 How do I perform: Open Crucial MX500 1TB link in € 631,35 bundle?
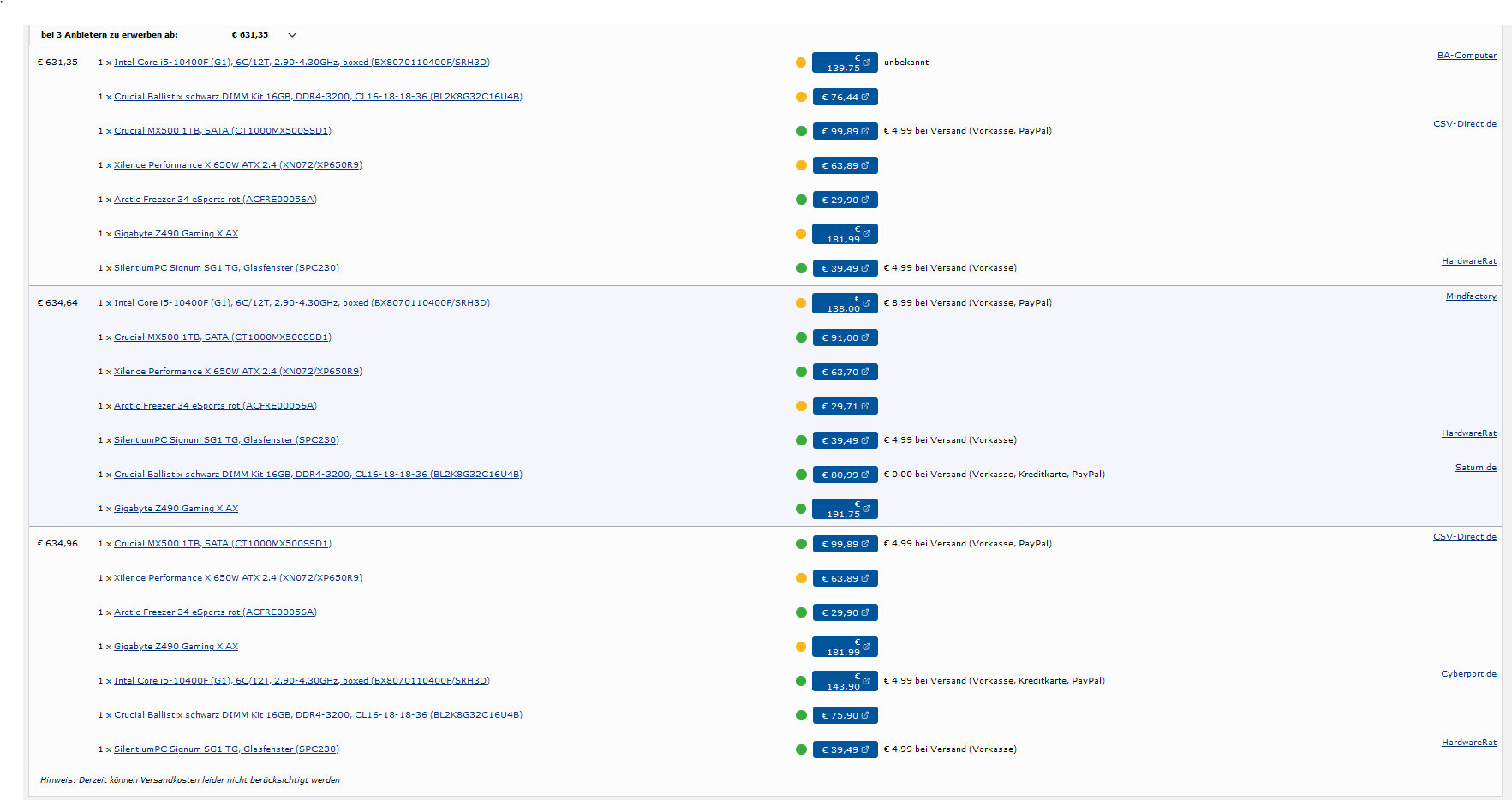point(223,131)
